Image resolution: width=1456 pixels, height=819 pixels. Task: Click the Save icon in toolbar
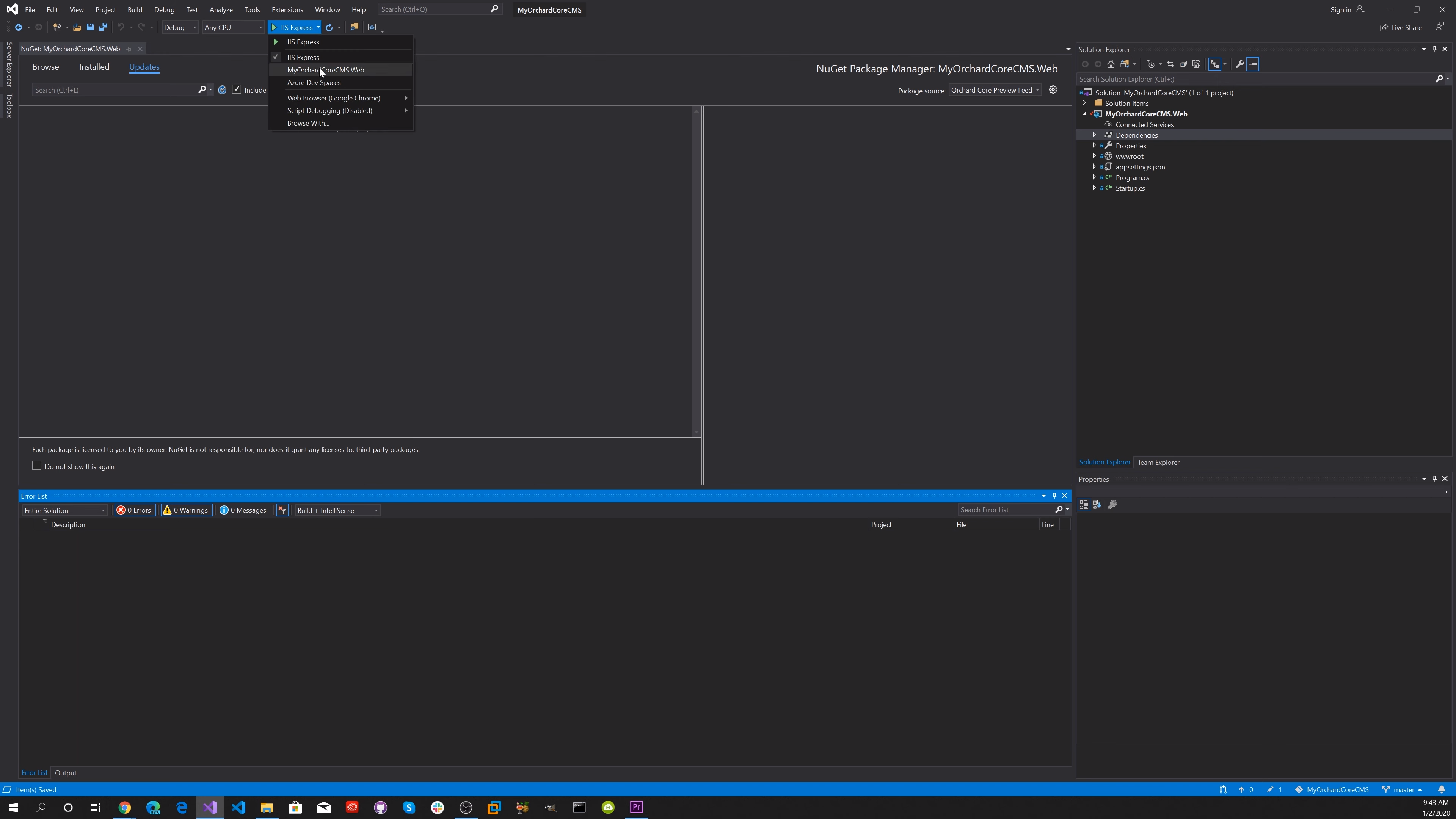click(90, 27)
